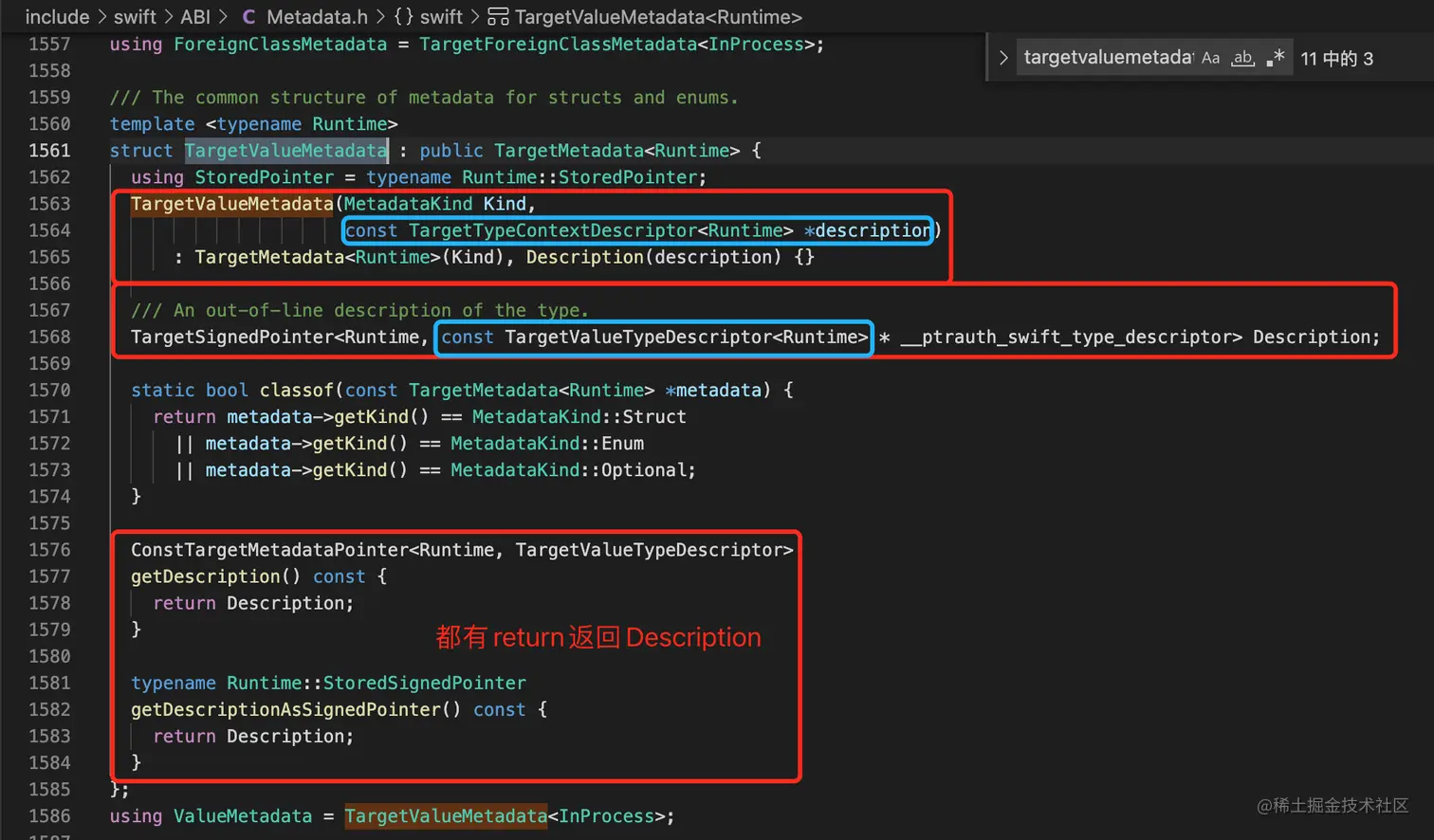
Task: Click 'TargetTypeContextDescriptor' on line 1564
Action: click(553, 230)
